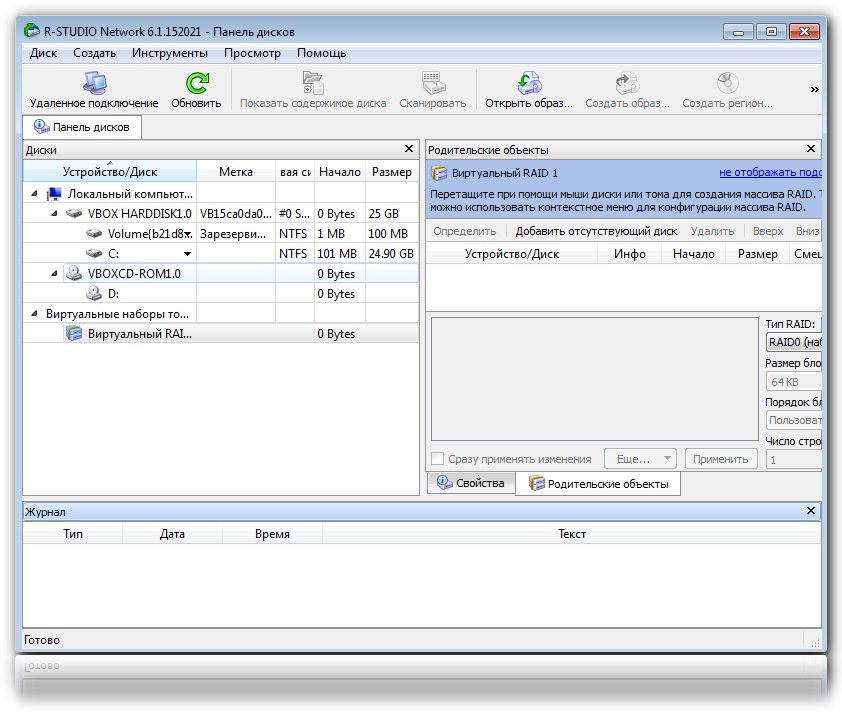Sort by the Размер column header in Диски panel
The height and width of the screenshot is (714, 842).
[392, 172]
